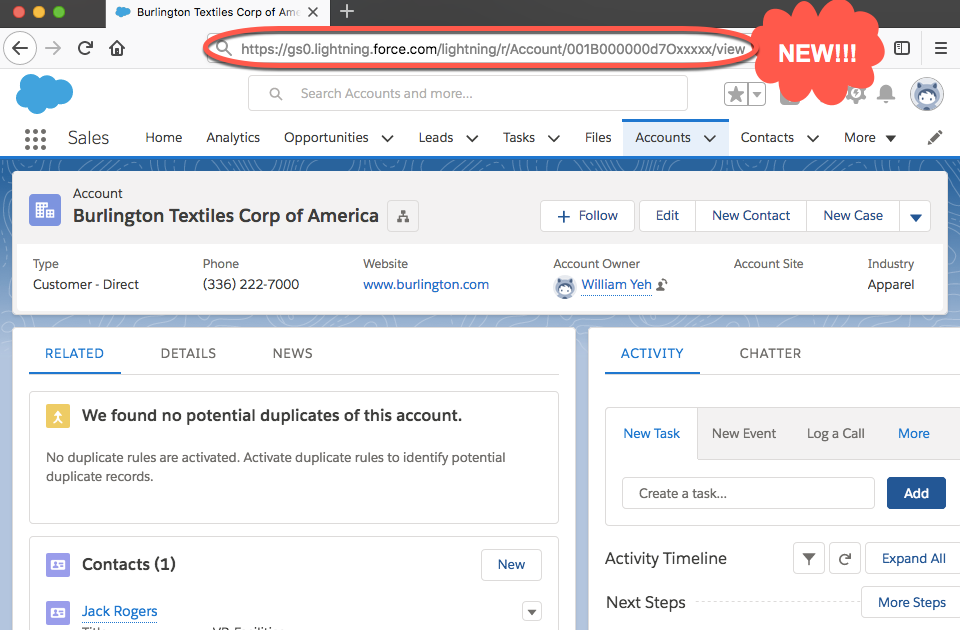Click New in the Contacts list
The image size is (960, 630).
tap(511, 564)
